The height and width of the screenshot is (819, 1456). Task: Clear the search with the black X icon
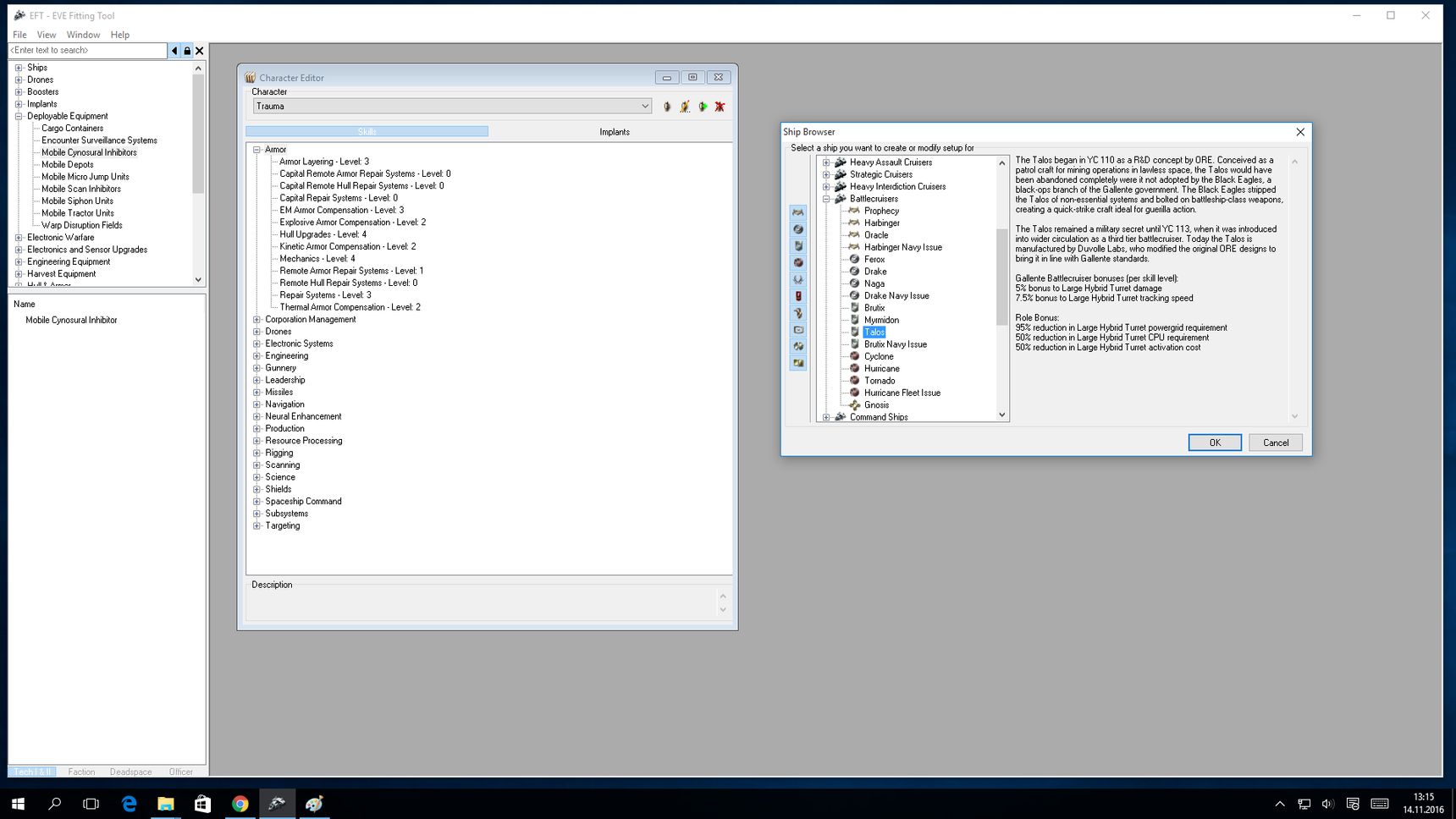pos(200,51)
